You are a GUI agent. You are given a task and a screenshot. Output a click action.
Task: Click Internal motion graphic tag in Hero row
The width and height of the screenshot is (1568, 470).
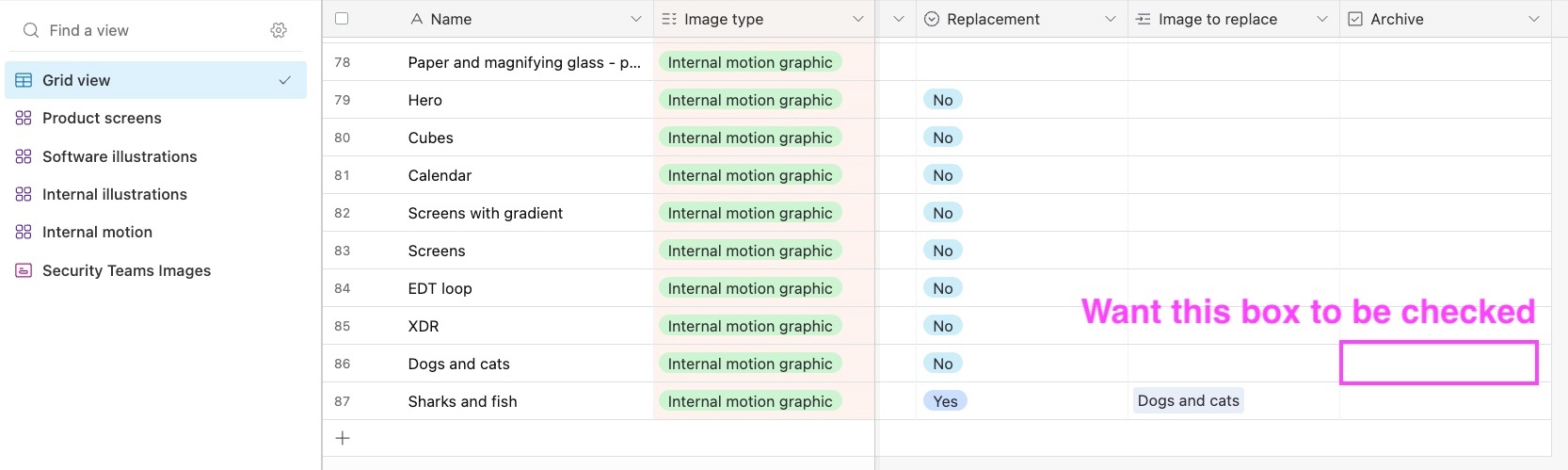tap(750, 100)
